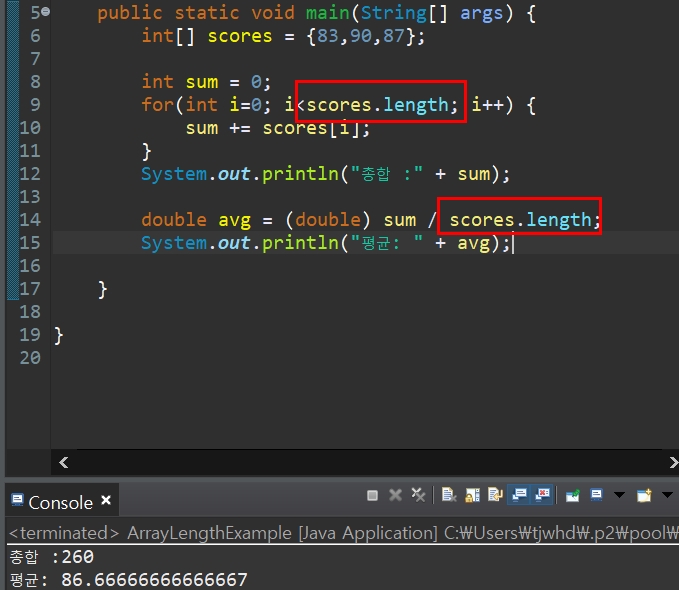Click 'sum += scores[i];' on line 10
Viewport: 679px width, 590px height.
278,128
